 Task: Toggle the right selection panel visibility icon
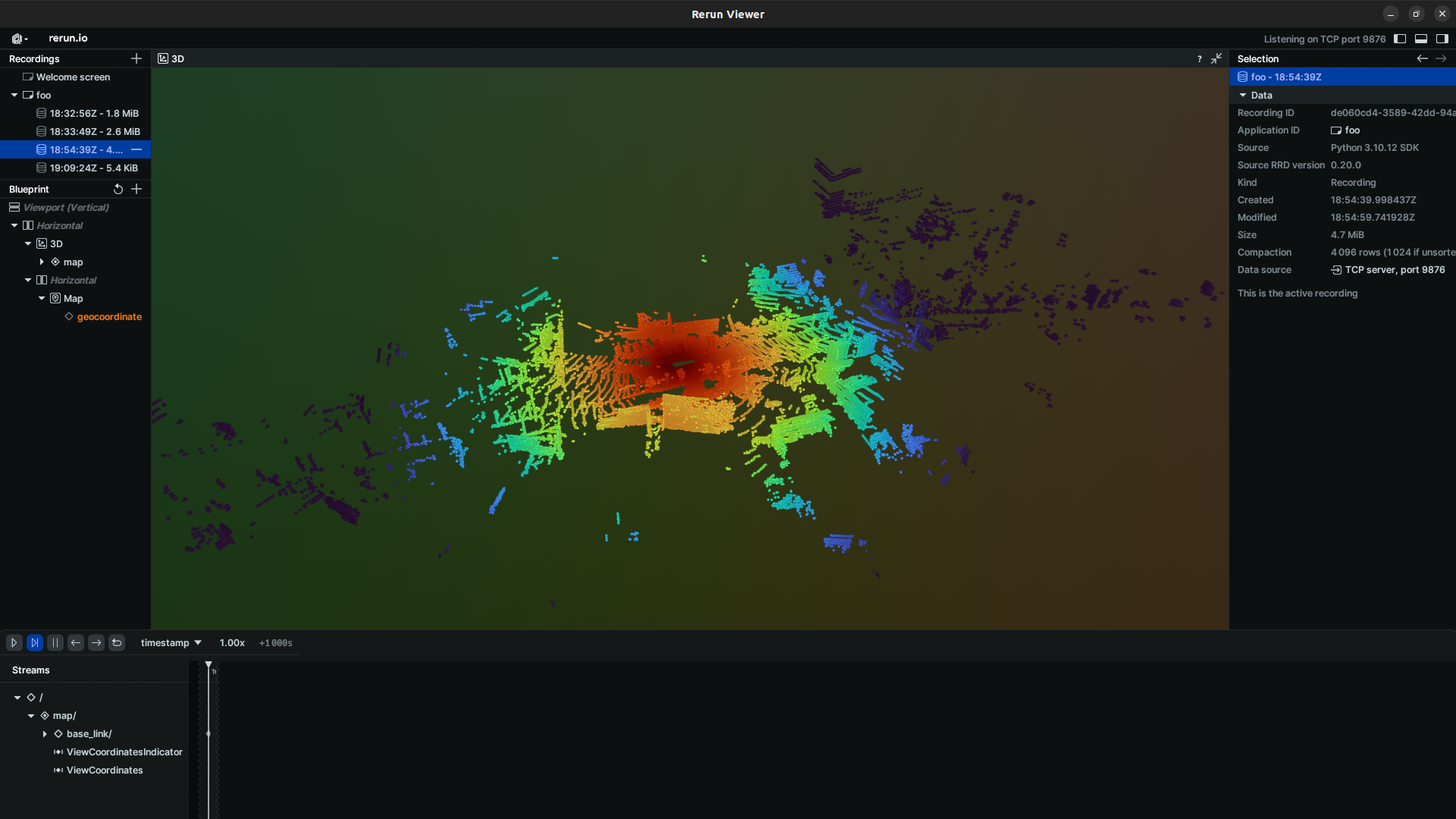(1441, 38)
